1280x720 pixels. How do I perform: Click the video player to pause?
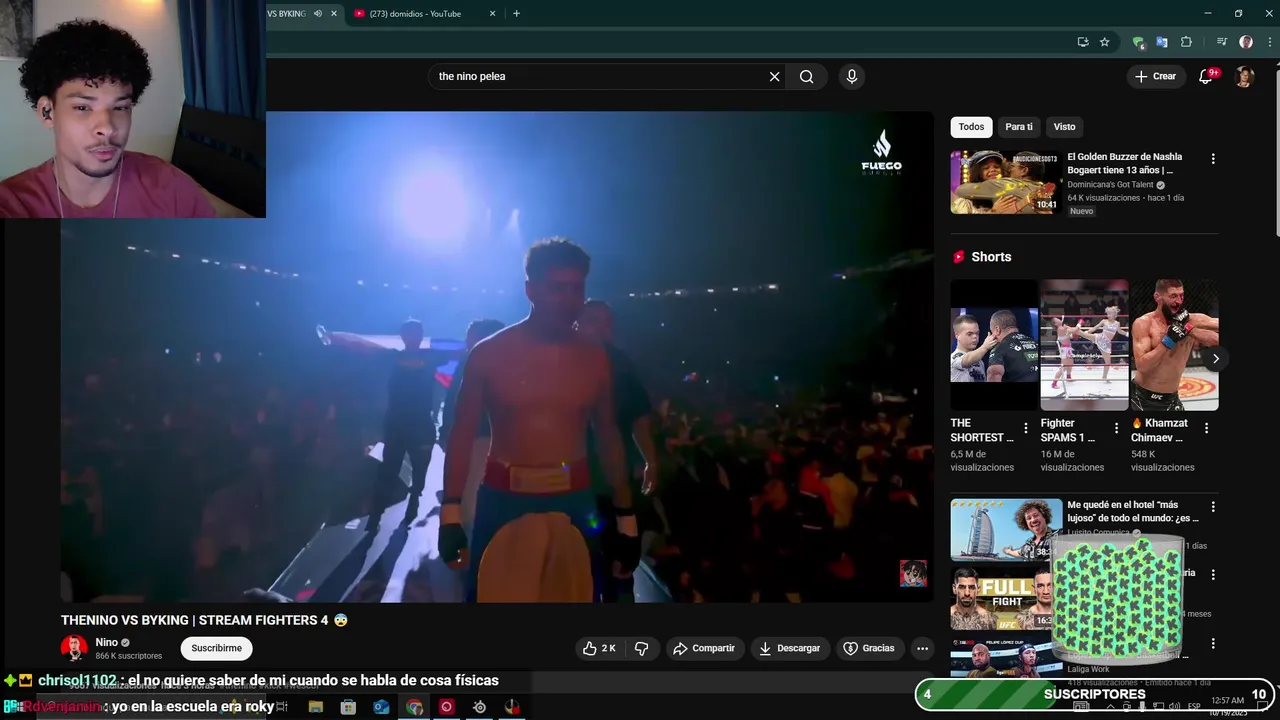point(497,357)
